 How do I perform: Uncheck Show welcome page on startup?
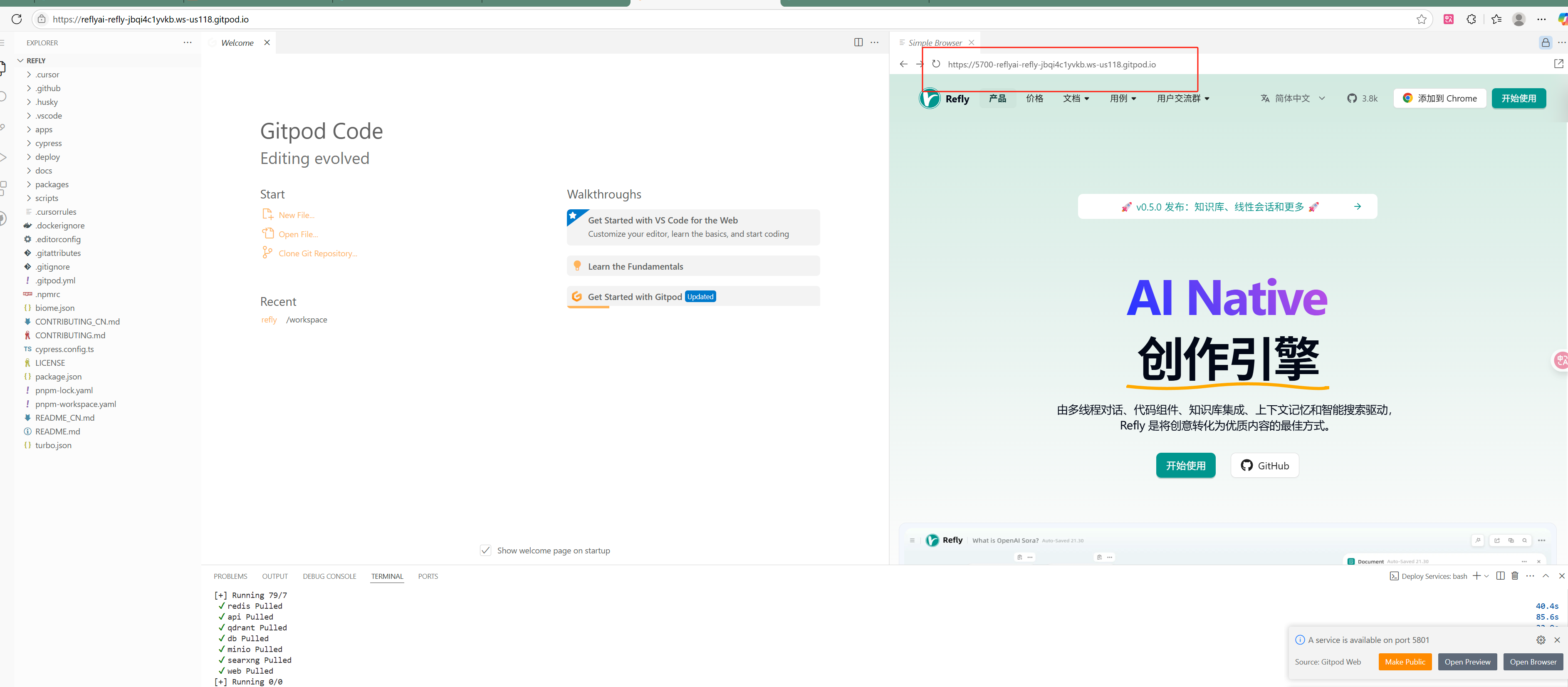(x=486, y=551)
